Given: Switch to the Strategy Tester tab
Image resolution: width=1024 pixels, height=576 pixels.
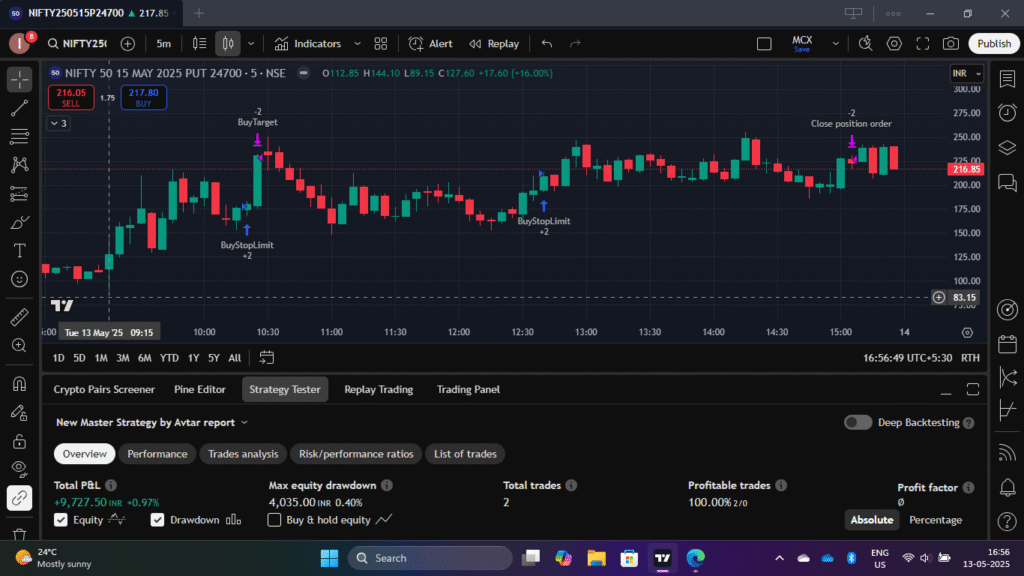Looking at the screenshot, I should pyautogui.click(x=285, y=389).
